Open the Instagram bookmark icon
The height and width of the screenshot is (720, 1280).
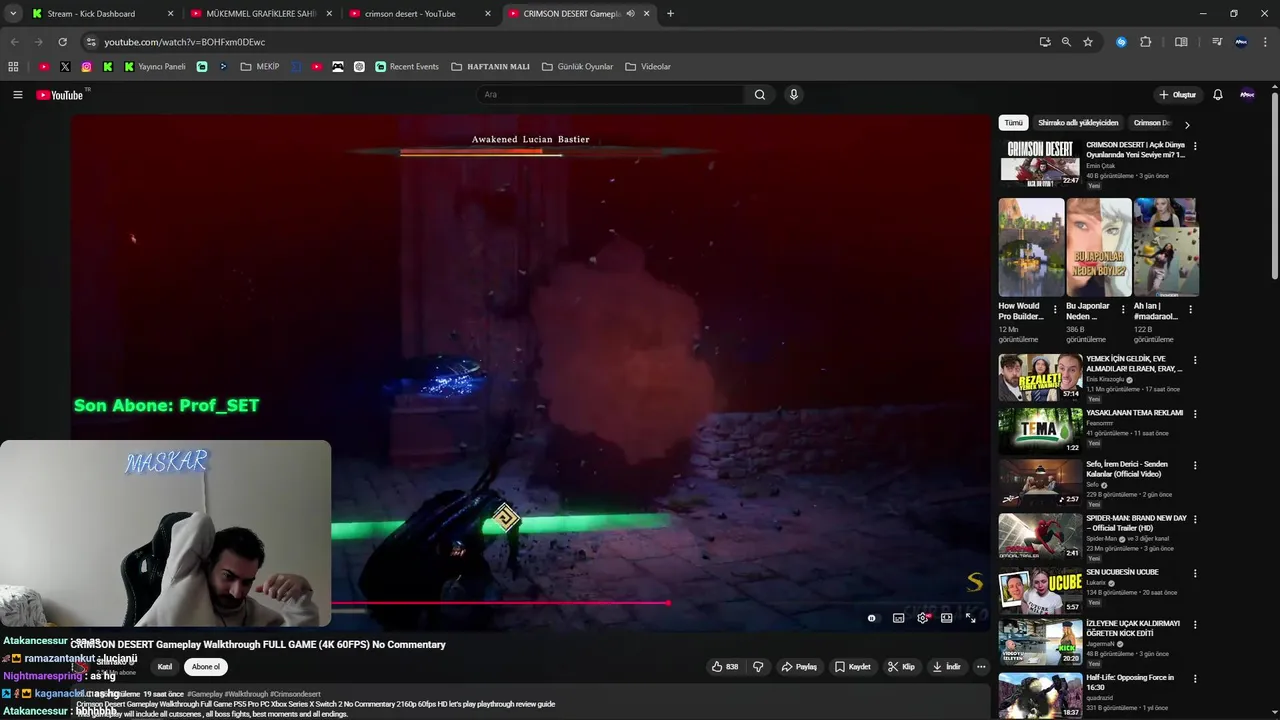87,67
